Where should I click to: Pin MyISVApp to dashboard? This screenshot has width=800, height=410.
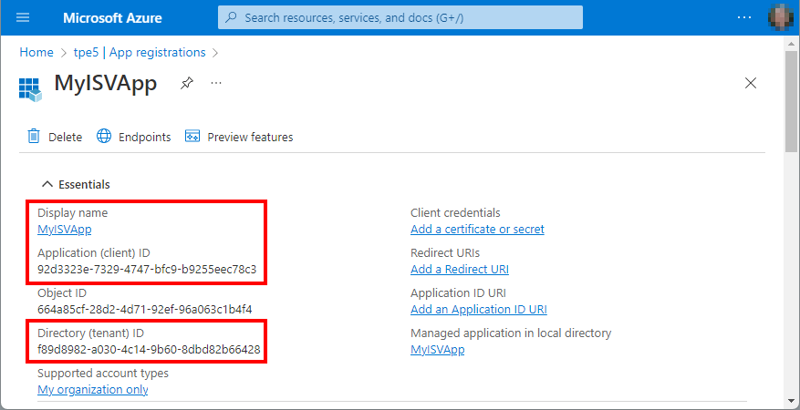(187, 83)
